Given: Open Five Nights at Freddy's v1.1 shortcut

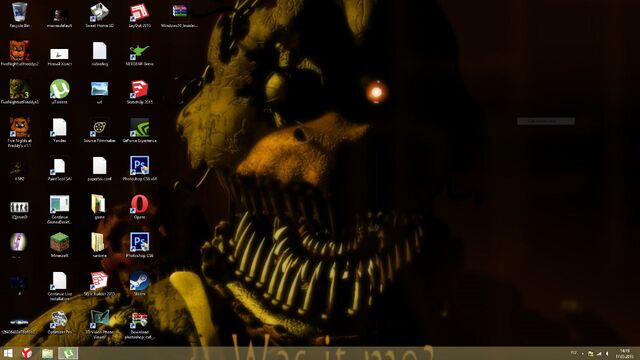Looking at the screenshot, I should click(x=19, y=132).
